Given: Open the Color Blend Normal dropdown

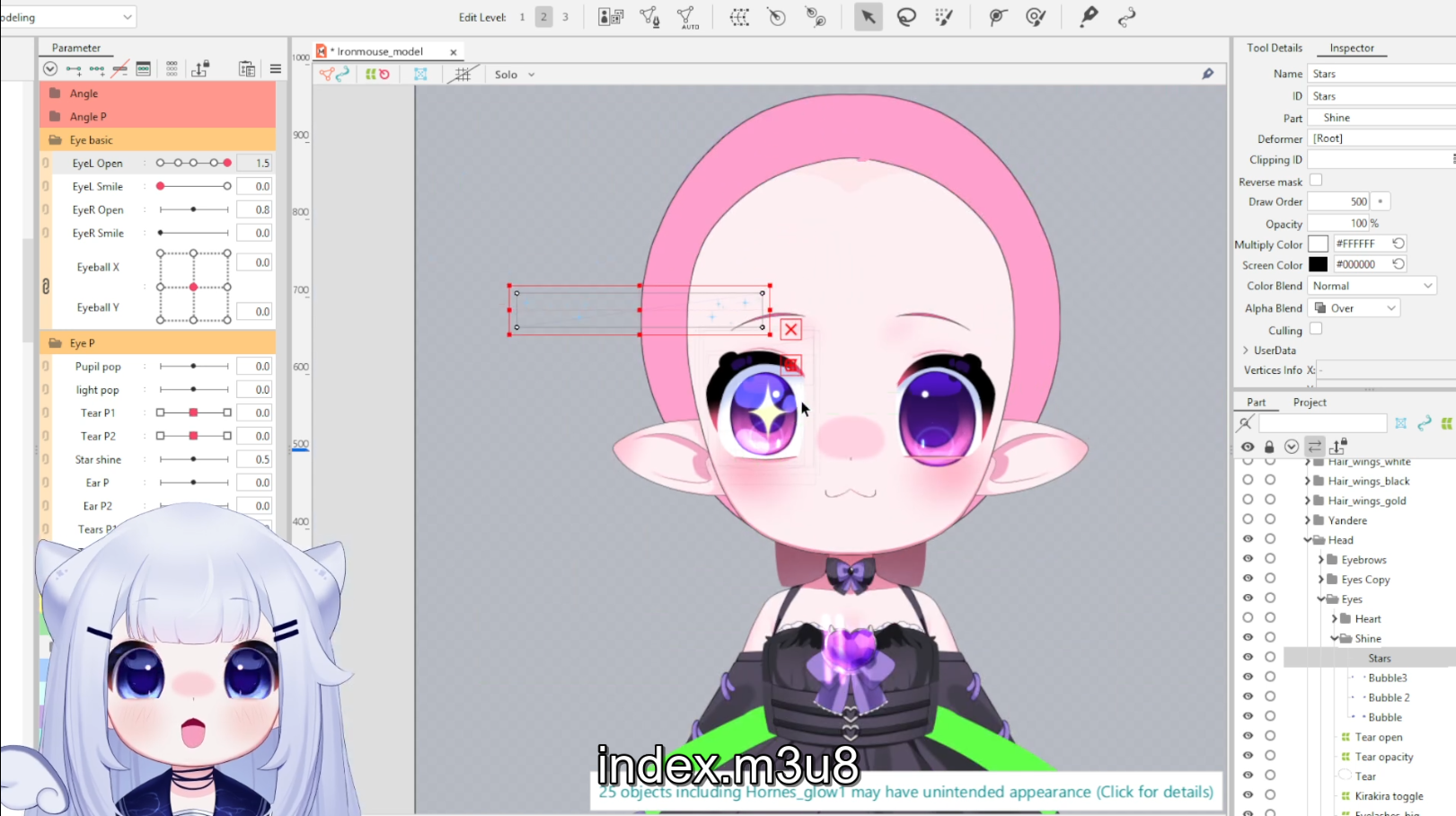Looking at the screenshot, I should (x=1372, y=286).
